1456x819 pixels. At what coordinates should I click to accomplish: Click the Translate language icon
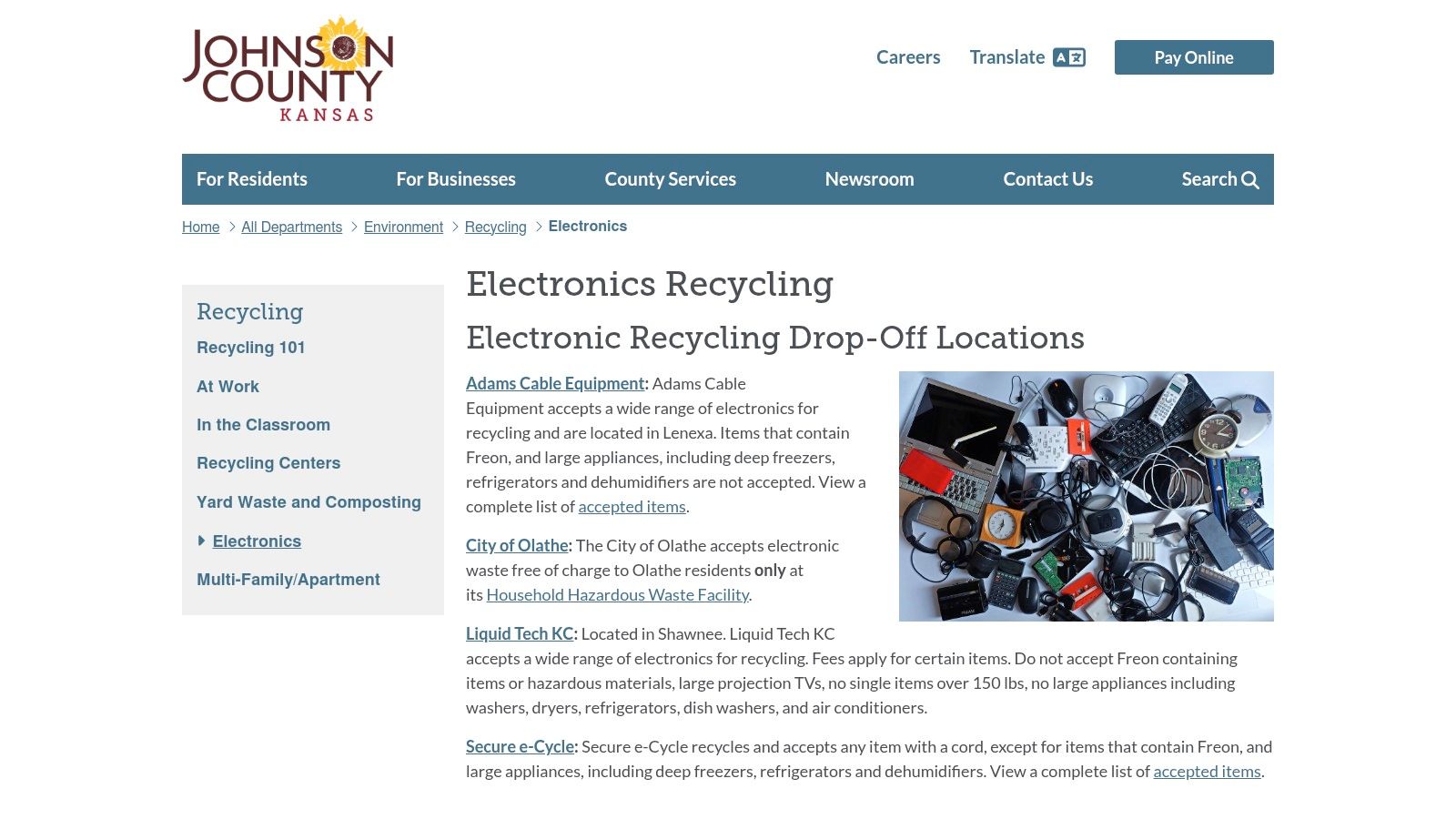(1070, 56)
